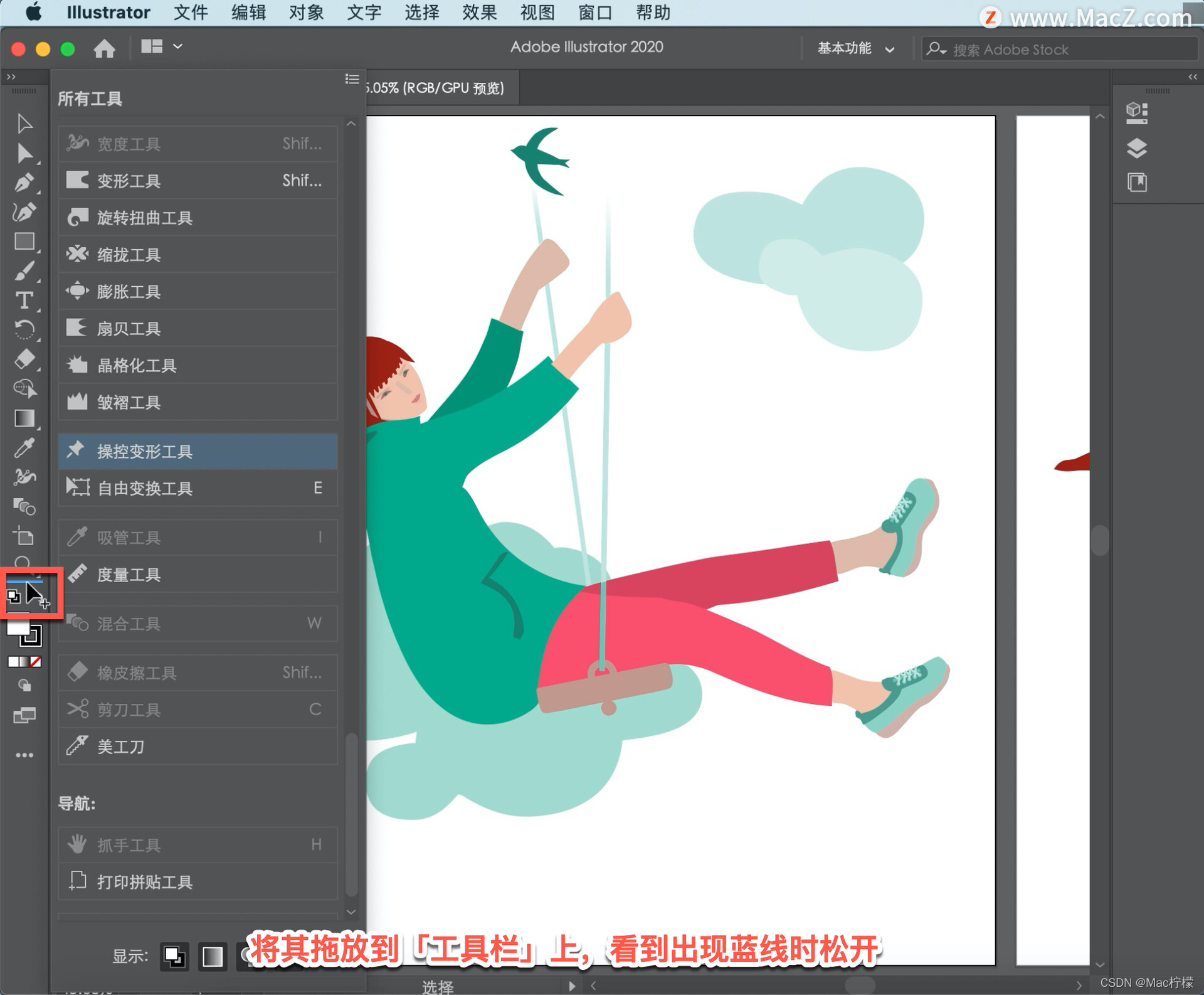Toggle drawing mode icon in toolbar
This screenshot has height=995, width=1204.
(x=24, y=686)
